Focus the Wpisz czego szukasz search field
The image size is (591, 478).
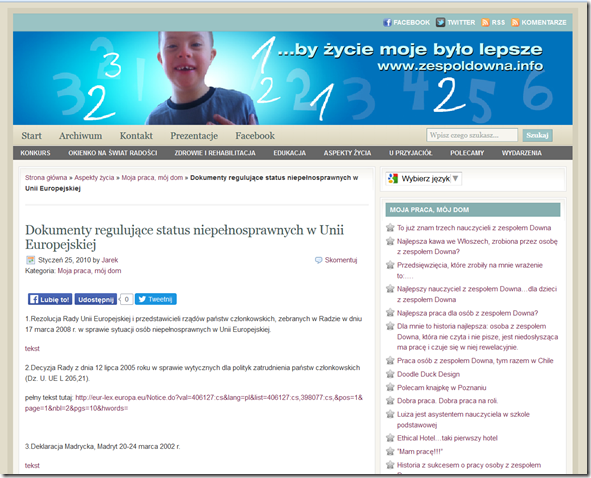tap(472, 135)
